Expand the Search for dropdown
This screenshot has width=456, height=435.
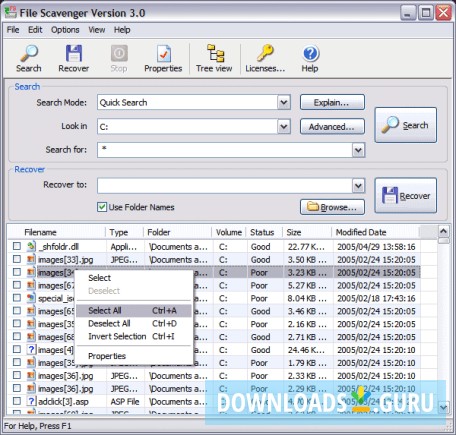(358, 150)
